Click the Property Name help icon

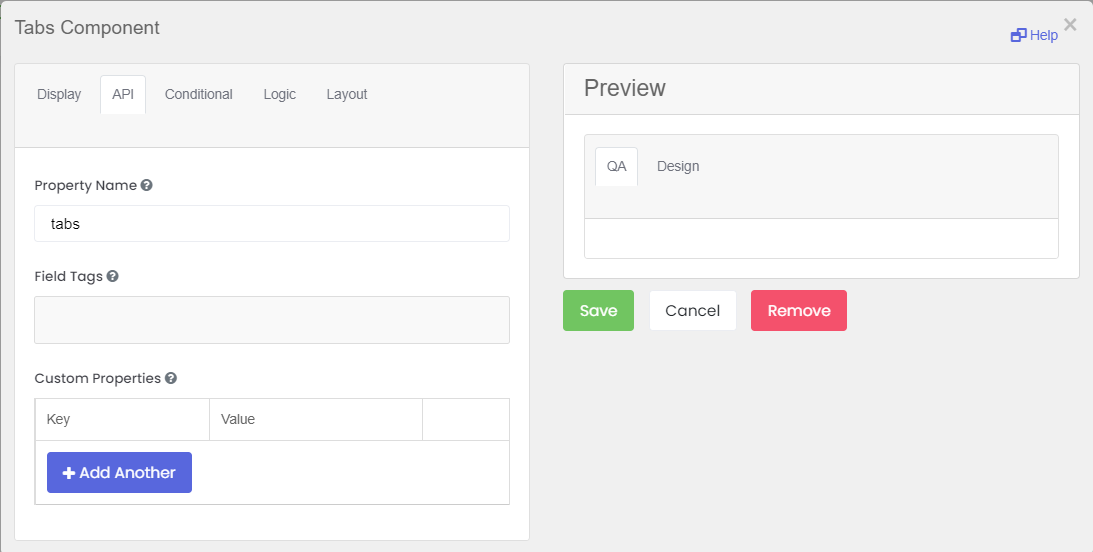point(146,185)
